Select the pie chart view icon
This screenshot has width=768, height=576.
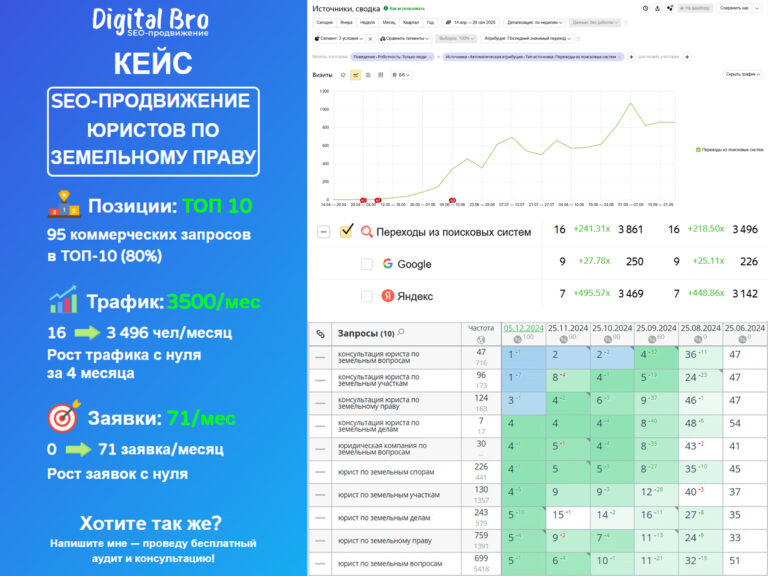click(x=343, y=75)
